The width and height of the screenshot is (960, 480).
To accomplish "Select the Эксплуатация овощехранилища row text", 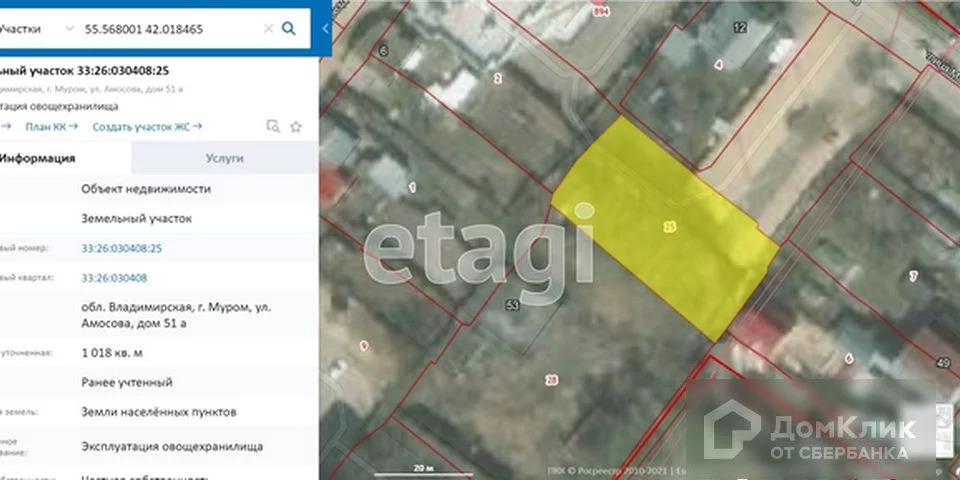I will tap(172, 446).
